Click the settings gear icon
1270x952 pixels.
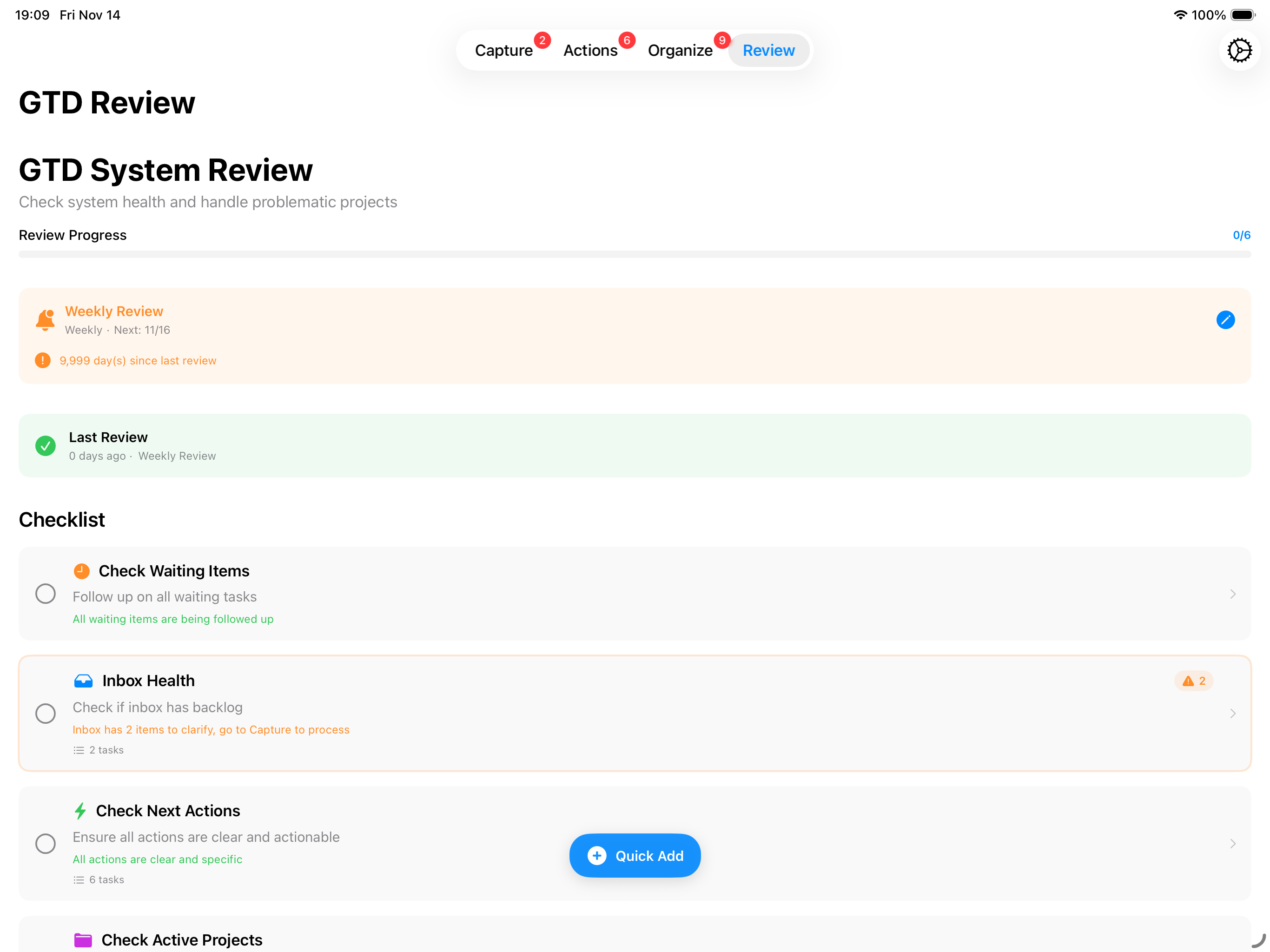(1239, 50)
